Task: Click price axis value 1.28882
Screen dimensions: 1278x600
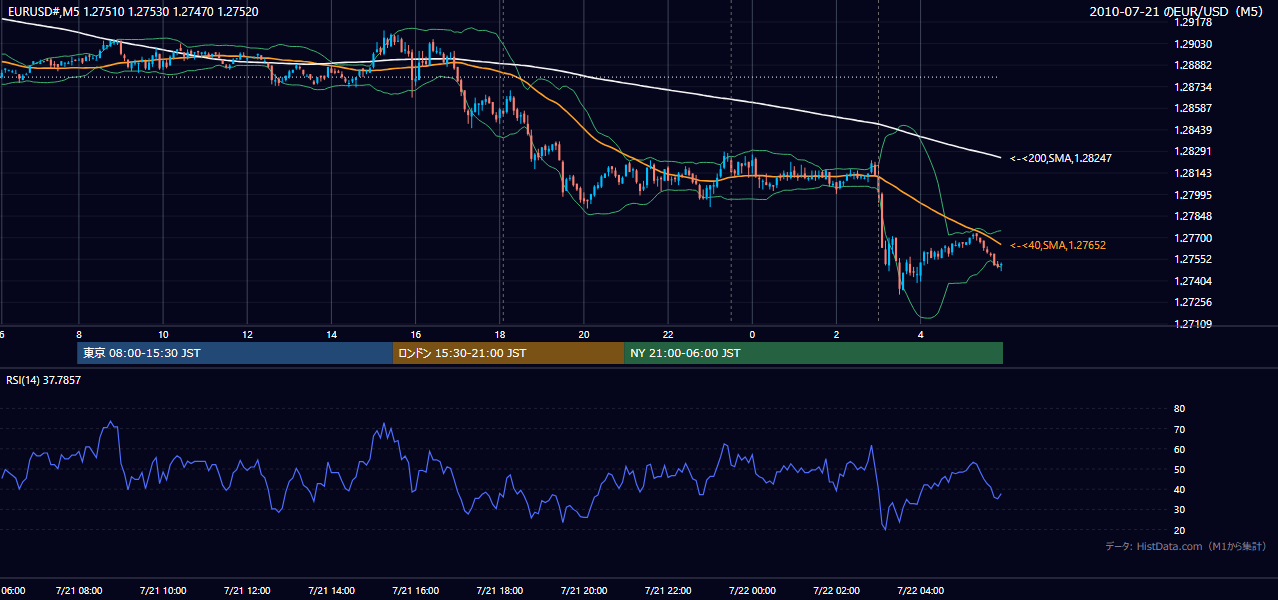Action: coord(1193,66)
